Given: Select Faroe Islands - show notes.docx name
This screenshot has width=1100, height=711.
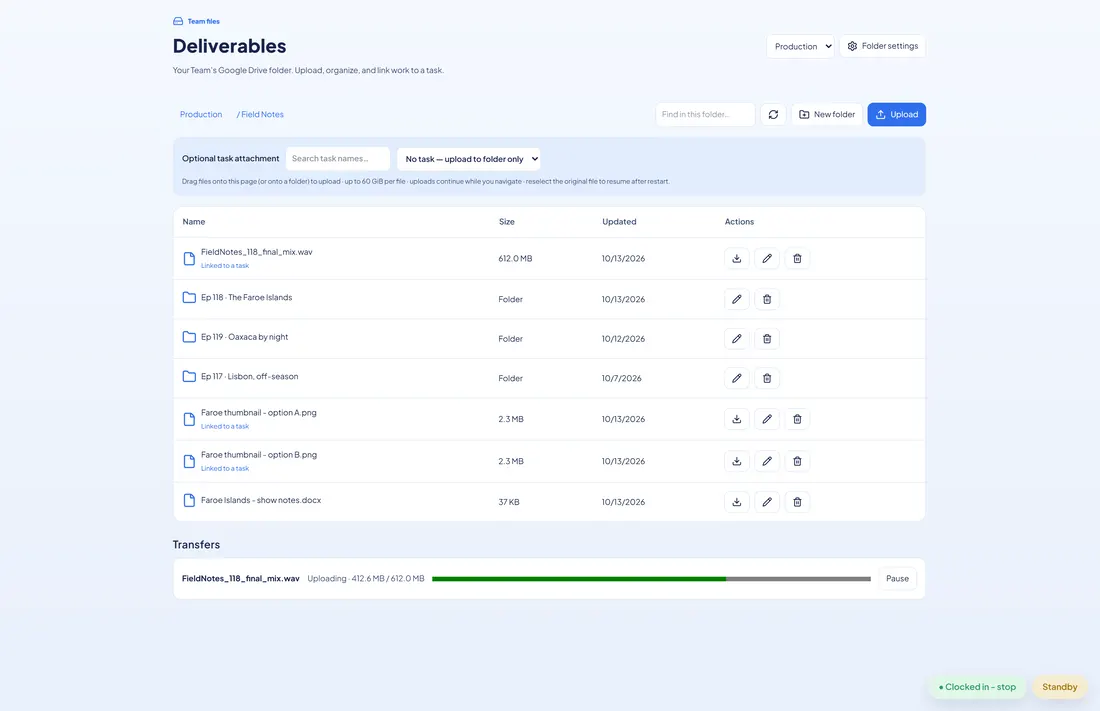Looking at the screenshot, I should [x=261, y=500].
